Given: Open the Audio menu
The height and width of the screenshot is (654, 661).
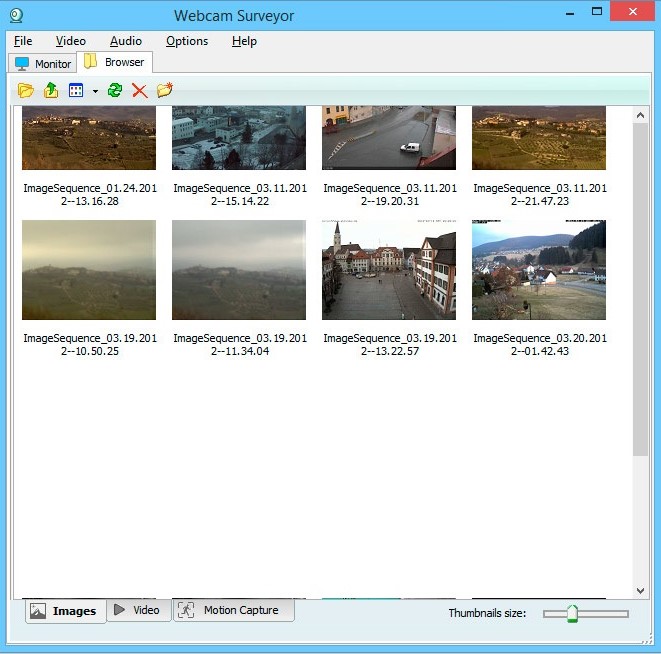Looking at the screenshot, I should (x=126, y=41).
